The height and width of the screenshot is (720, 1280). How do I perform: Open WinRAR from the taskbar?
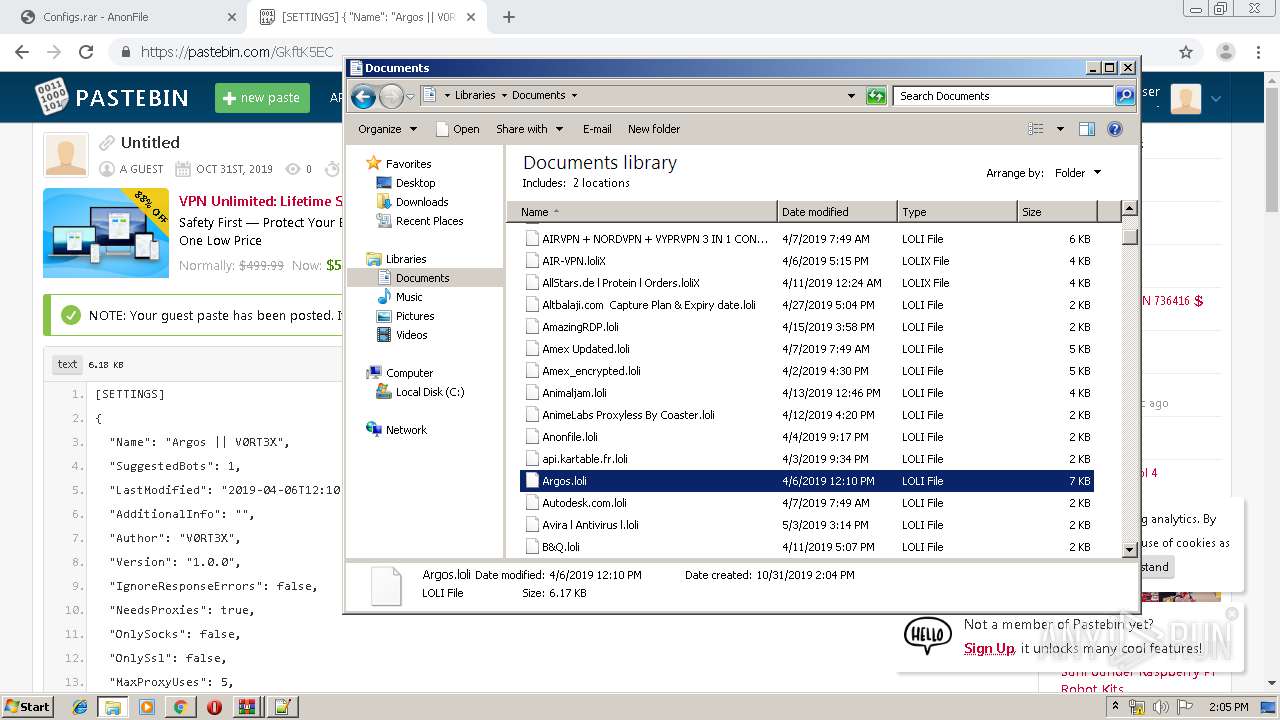pyautogui.click(x=247, y=707)
